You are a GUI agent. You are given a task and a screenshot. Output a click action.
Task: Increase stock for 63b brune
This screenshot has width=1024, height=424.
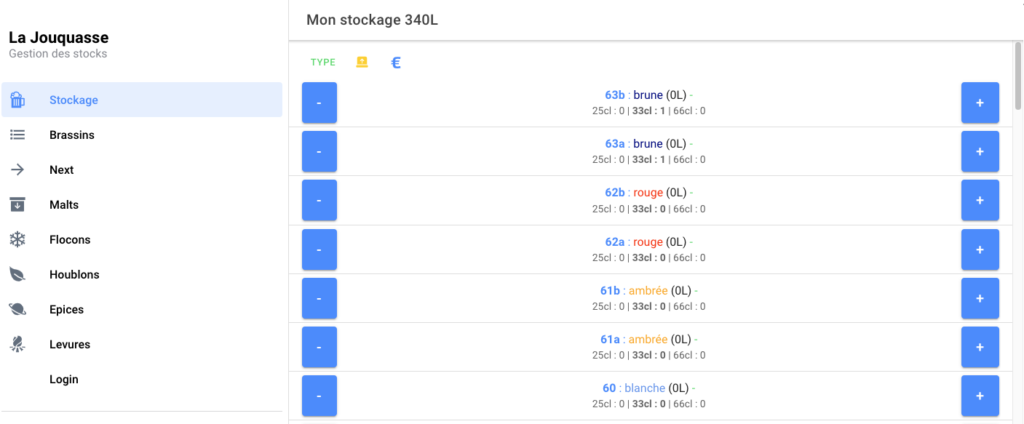980,103
